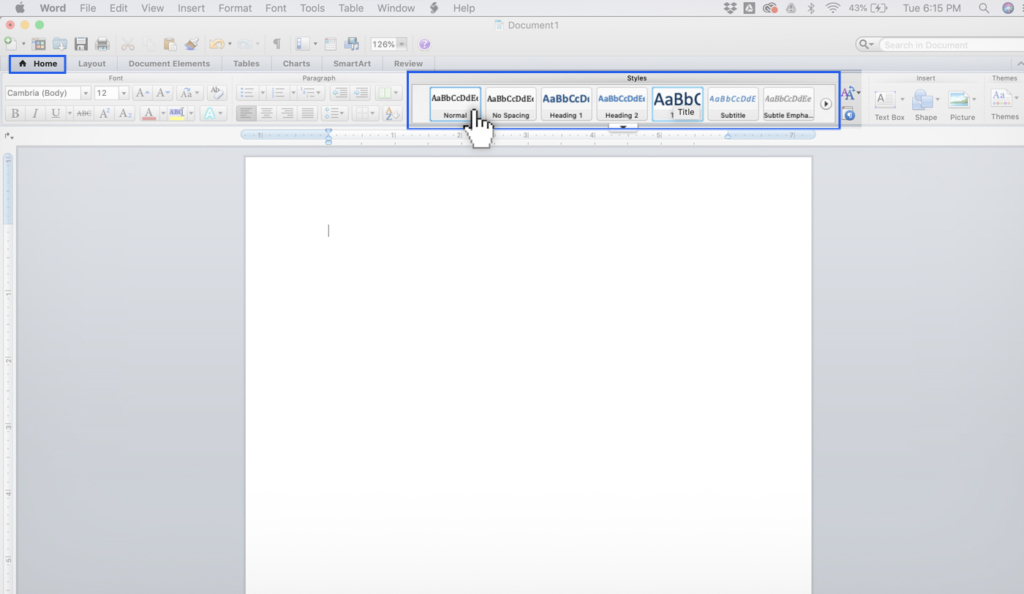The height and width of the screenshot is (594, 1024).
Task: Toggle Bold formatting
Action: [x=15, y=114]
